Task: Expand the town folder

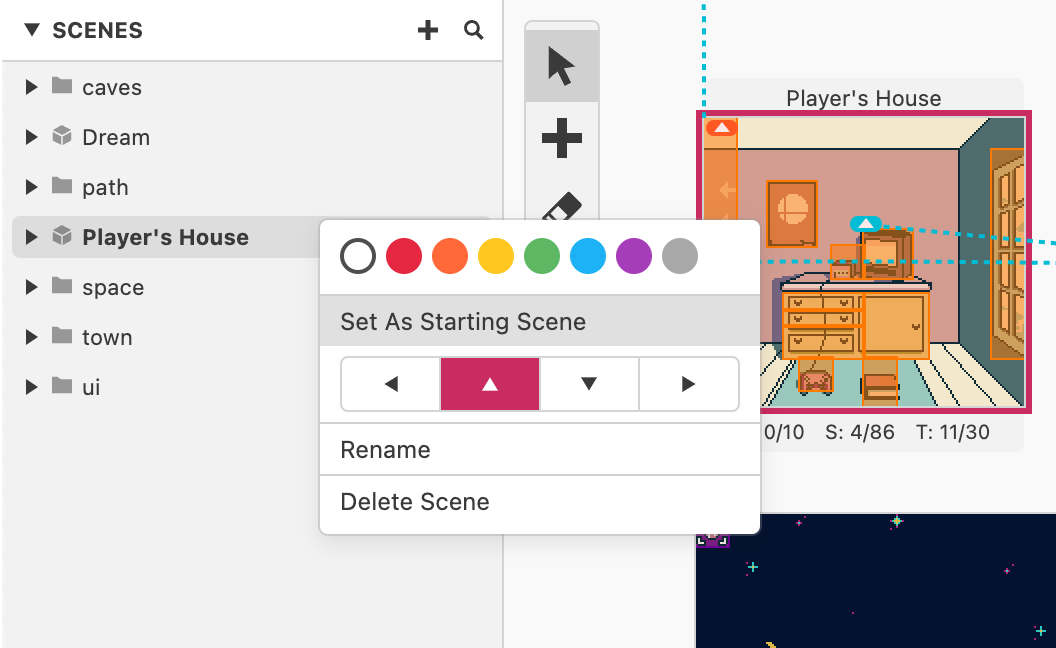Action: [x=32, y=337]
